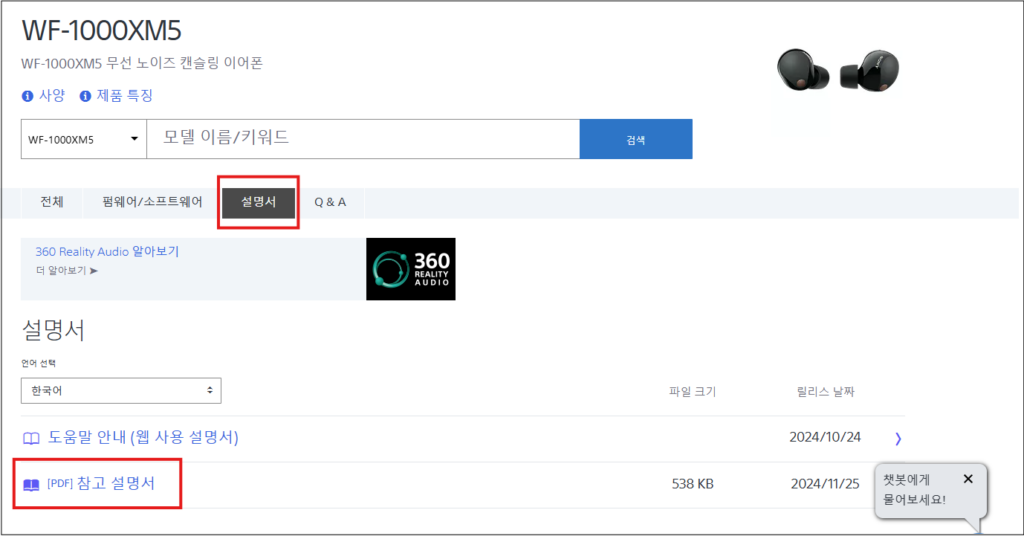
Task: Close the 챗봇에게 물어보세요 popup
Action: [x=968, y=479]
